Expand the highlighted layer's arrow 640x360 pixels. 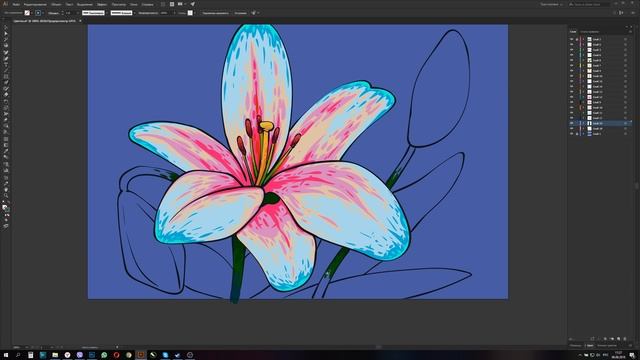(x=583, y=123)
